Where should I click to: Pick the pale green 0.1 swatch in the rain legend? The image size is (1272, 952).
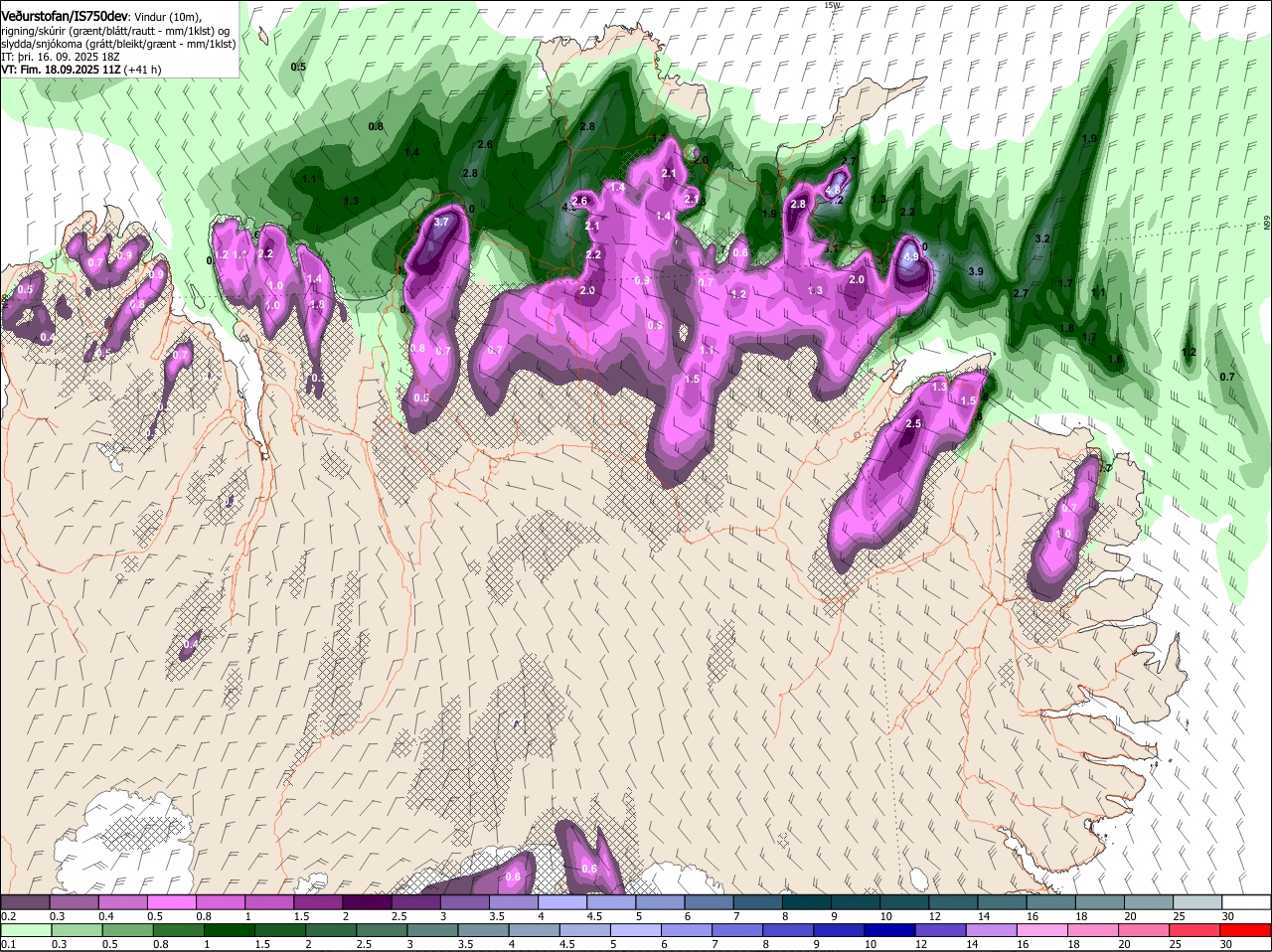(x=25, y=930)
